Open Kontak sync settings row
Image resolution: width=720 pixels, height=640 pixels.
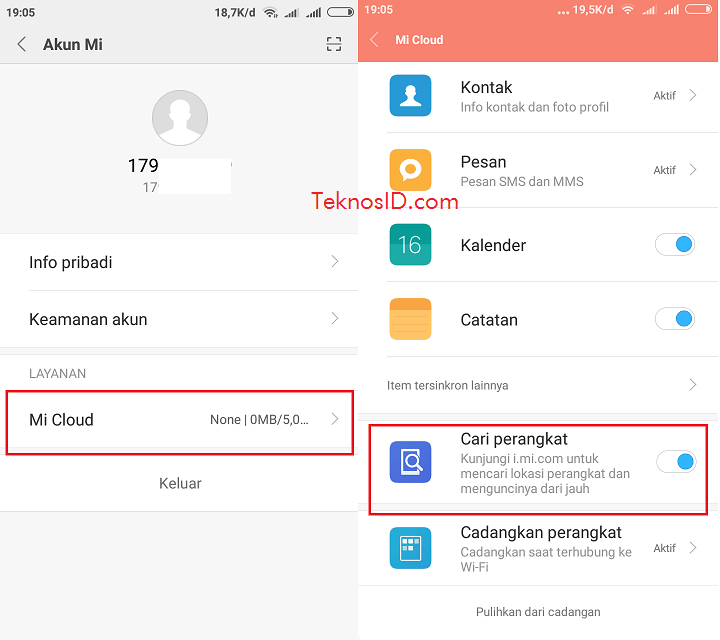point(538,96)
